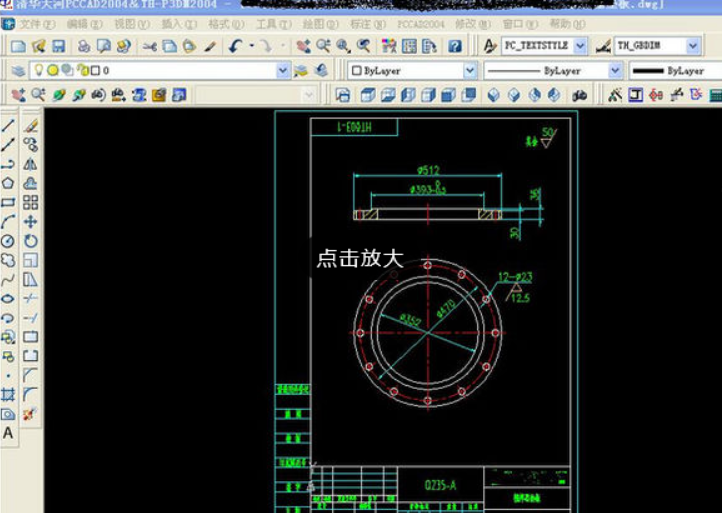Toggle the layer freeze sun icon
This screenshot has height=513, width=723.
click(x=52, y=71)
